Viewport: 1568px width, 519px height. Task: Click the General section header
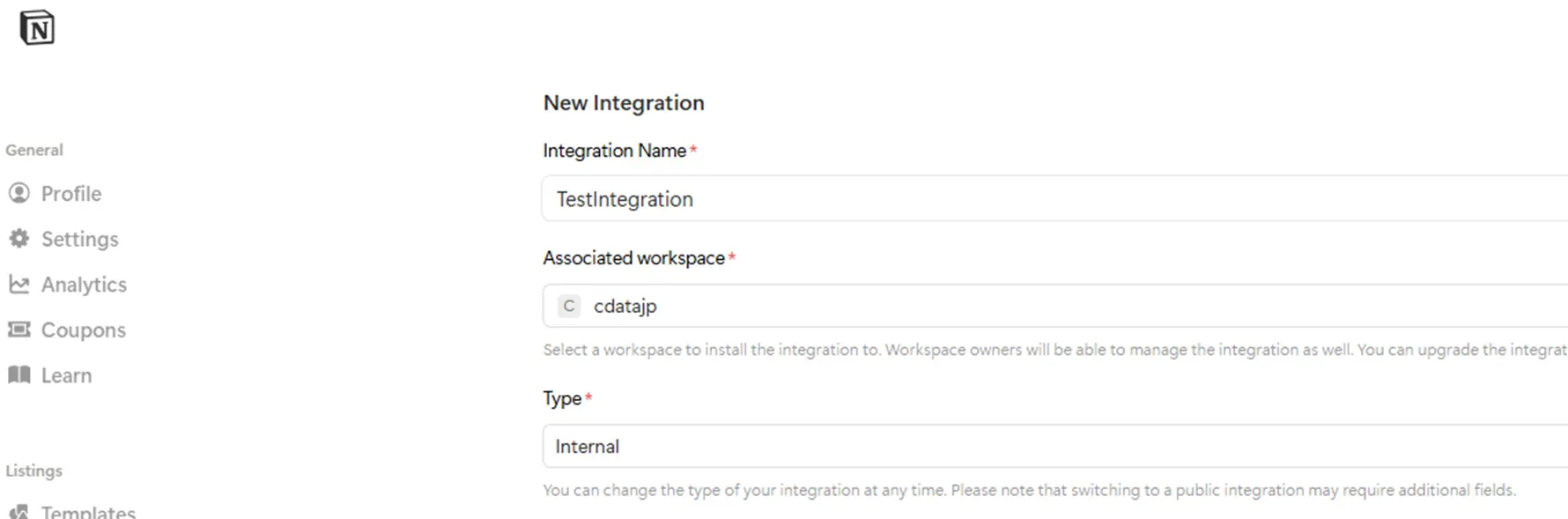point(34,150)
